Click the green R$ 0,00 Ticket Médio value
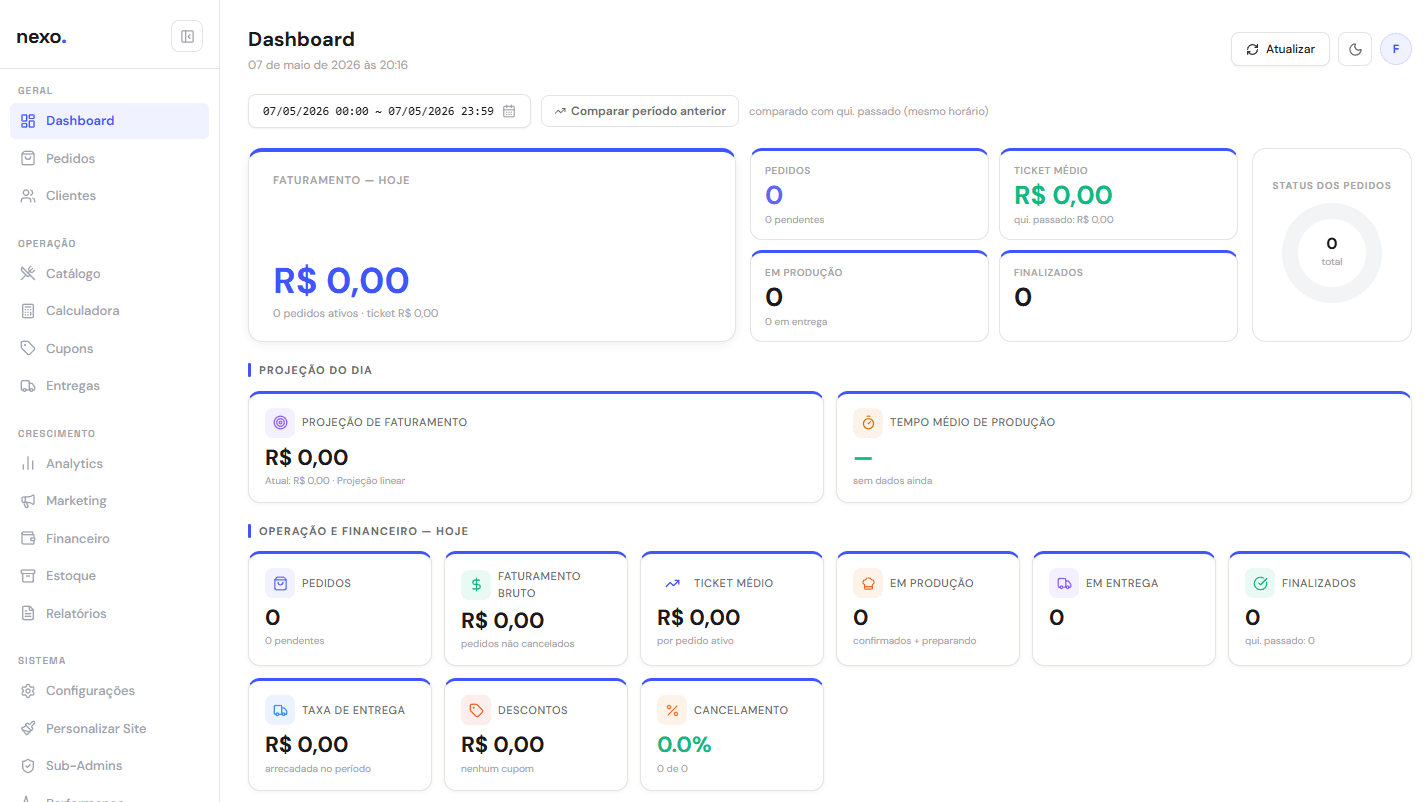Viewport: 1425px width, 802px height. click(x=1063, y=195)
